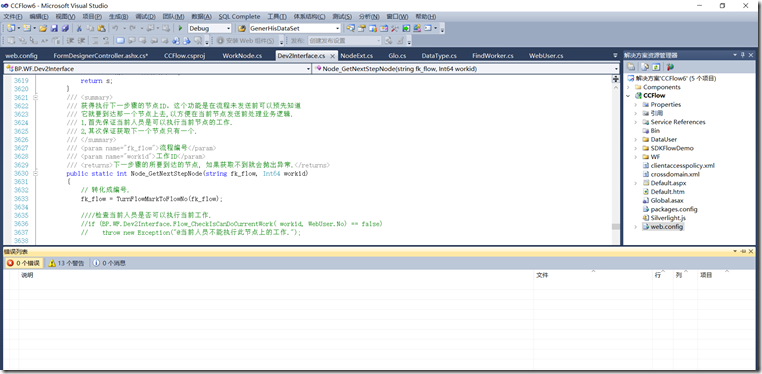Open the 工具(T) menu
This screenshot has height=374, width=762.
[x=277, y=17]
